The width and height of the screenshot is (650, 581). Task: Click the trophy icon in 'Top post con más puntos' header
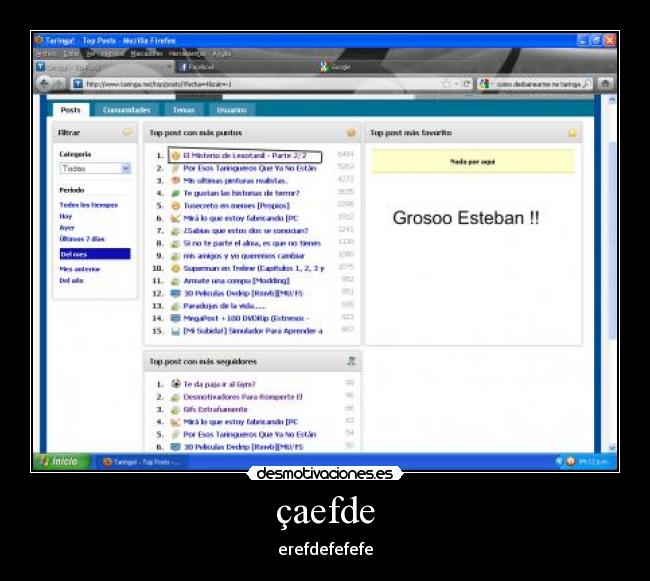(351, 133)
